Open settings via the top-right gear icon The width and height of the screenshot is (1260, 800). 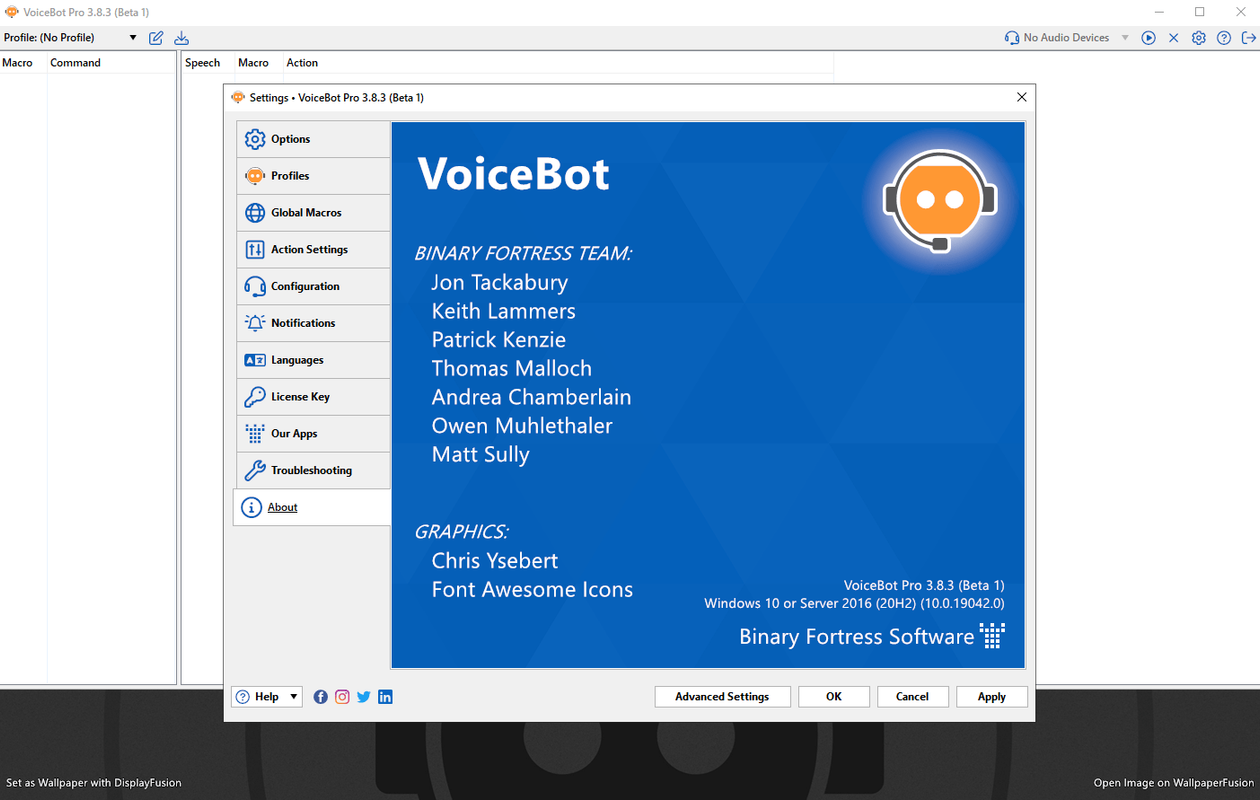[1199, 38]
